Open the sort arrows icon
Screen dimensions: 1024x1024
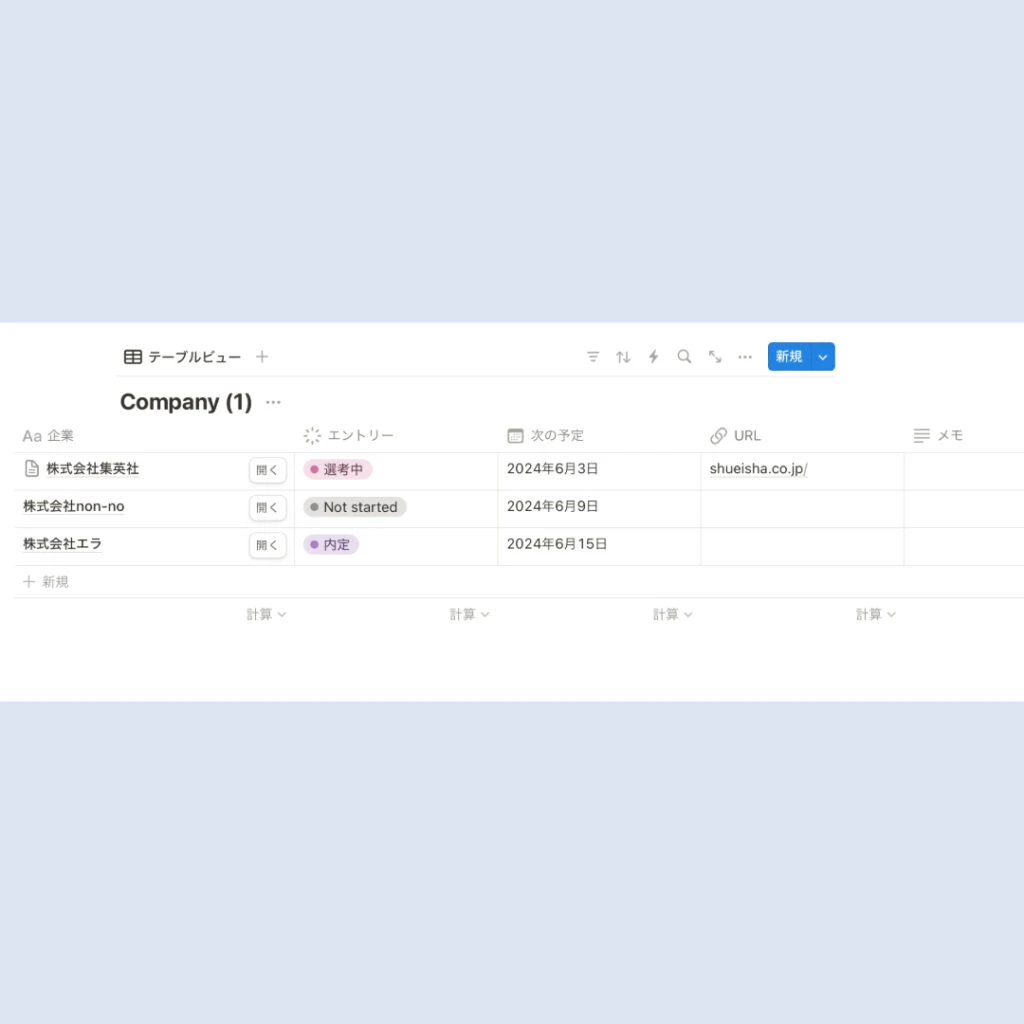[623, 357]
